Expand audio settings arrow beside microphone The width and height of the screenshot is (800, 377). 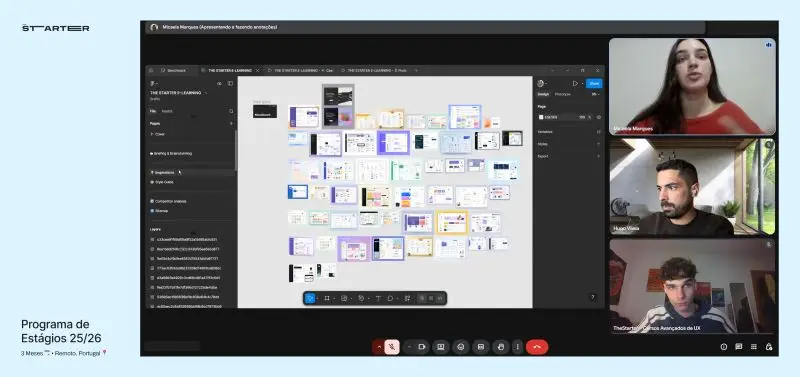(x=379, y=347)
